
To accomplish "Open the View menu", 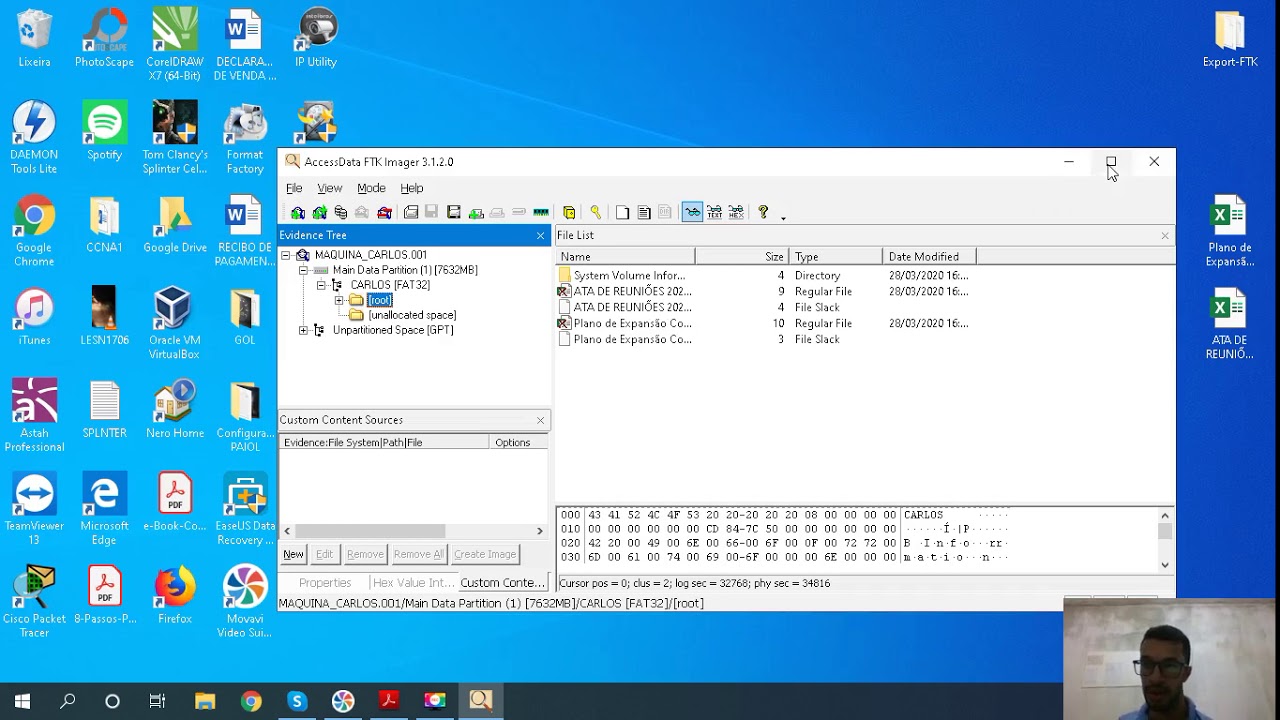I will point(329,188).
